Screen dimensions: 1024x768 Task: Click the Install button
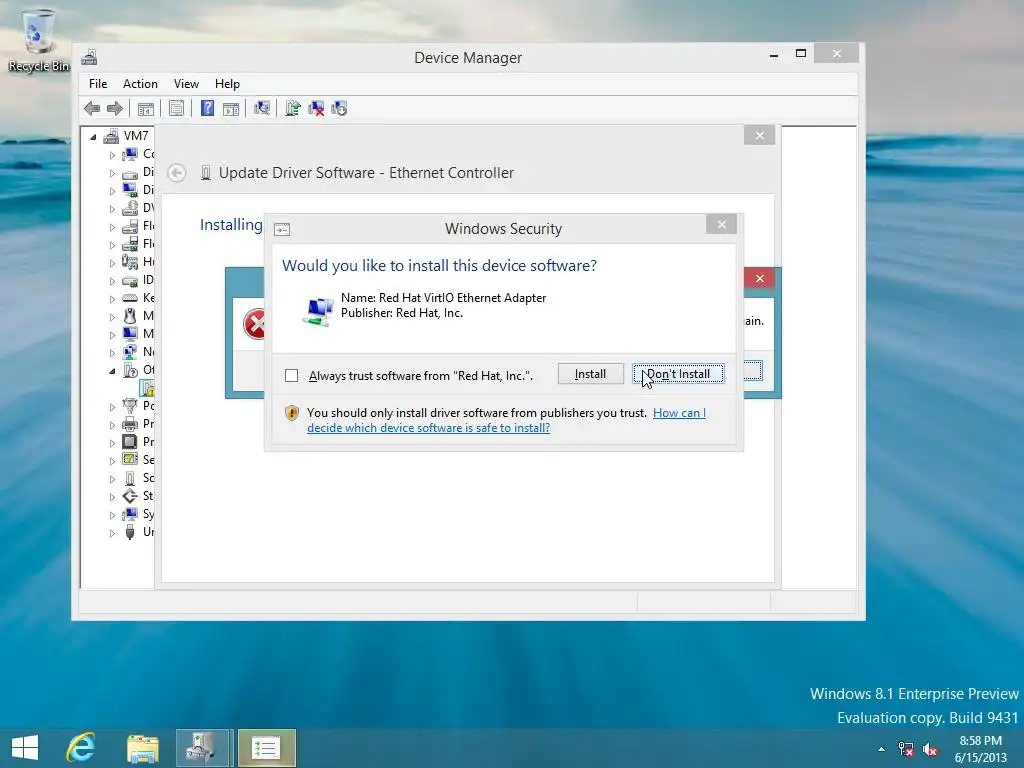(590, 374)
